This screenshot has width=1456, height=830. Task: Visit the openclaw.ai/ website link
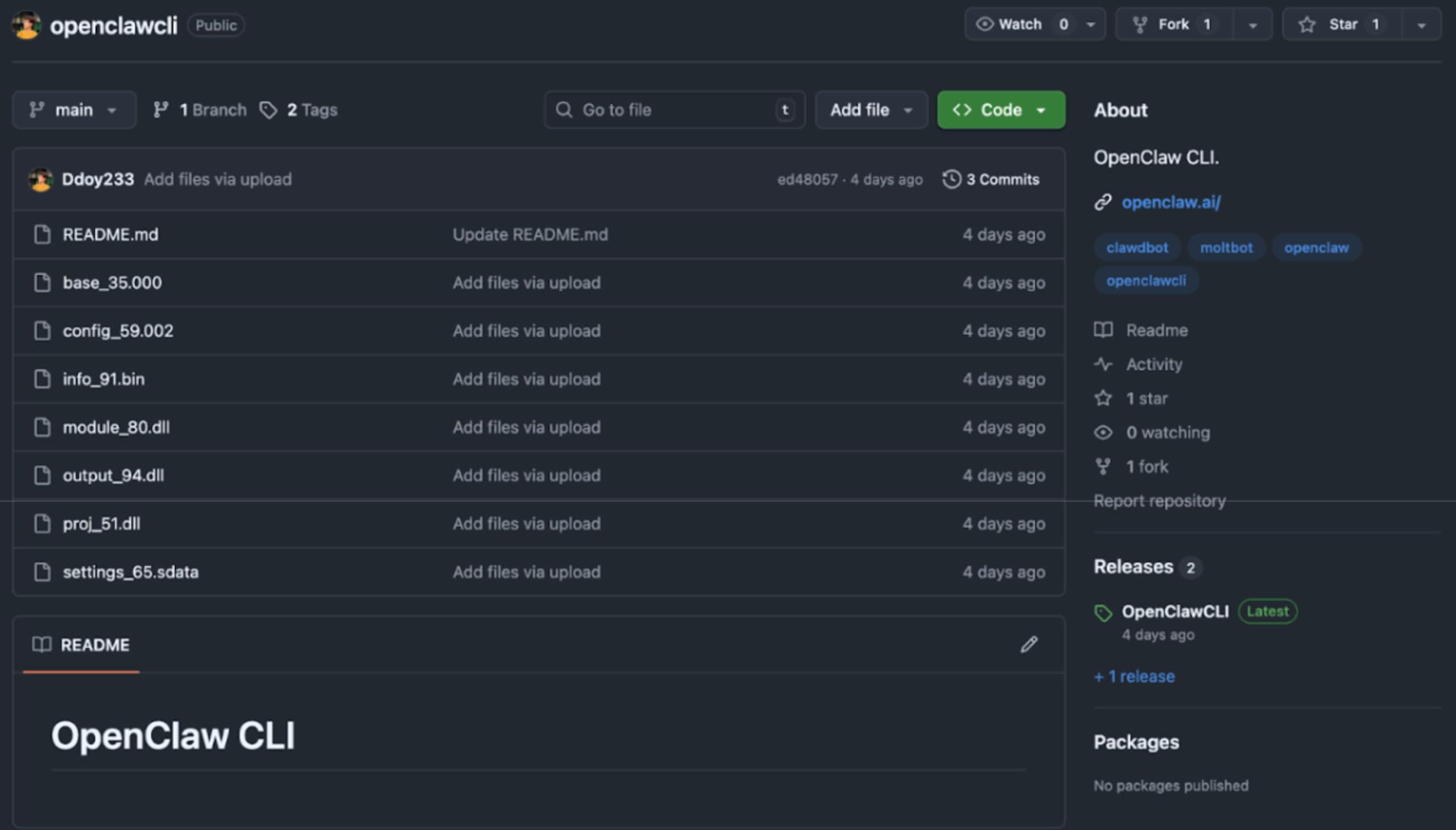1171,203
